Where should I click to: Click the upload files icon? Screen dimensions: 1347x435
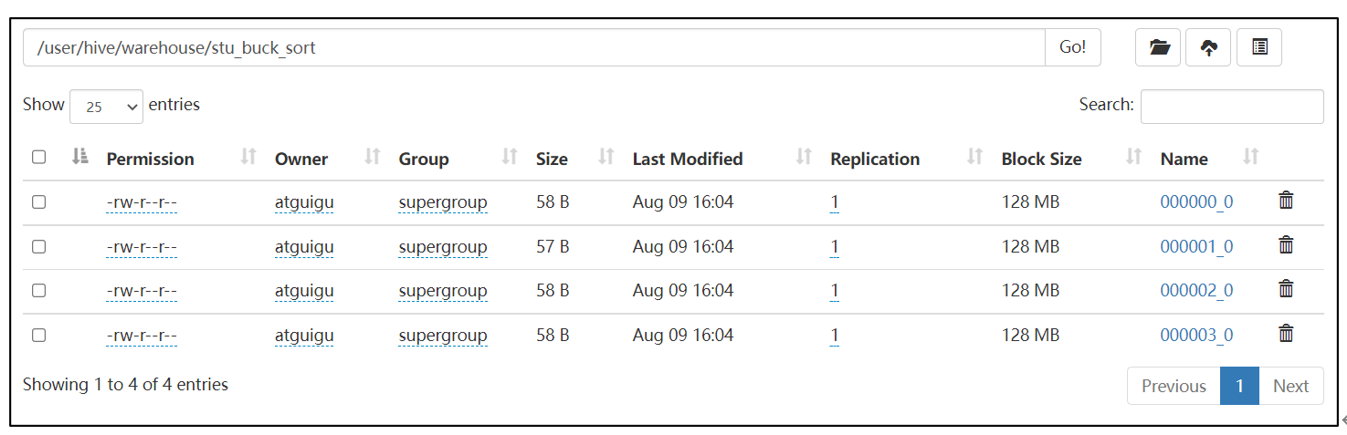[x=1208, y=47]
